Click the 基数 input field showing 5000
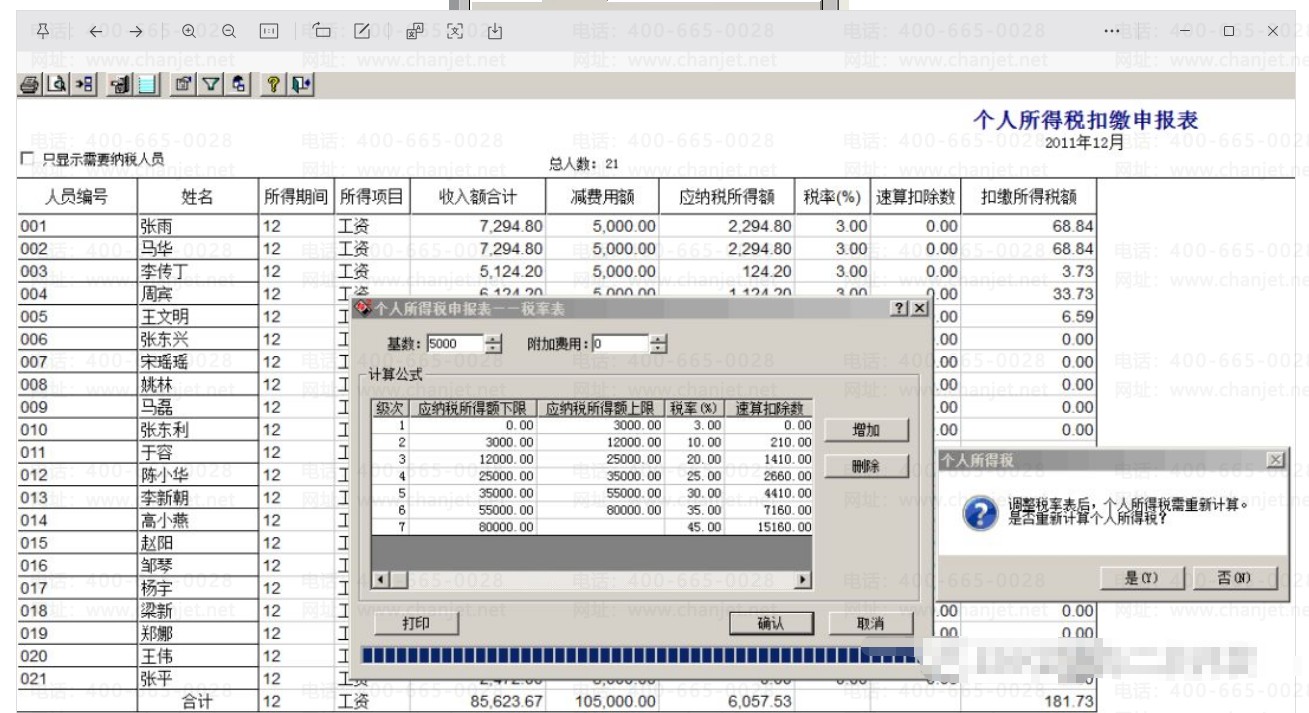Image resolution: width=1309 pixels, height=713 pixels. (x=455, y=344)
